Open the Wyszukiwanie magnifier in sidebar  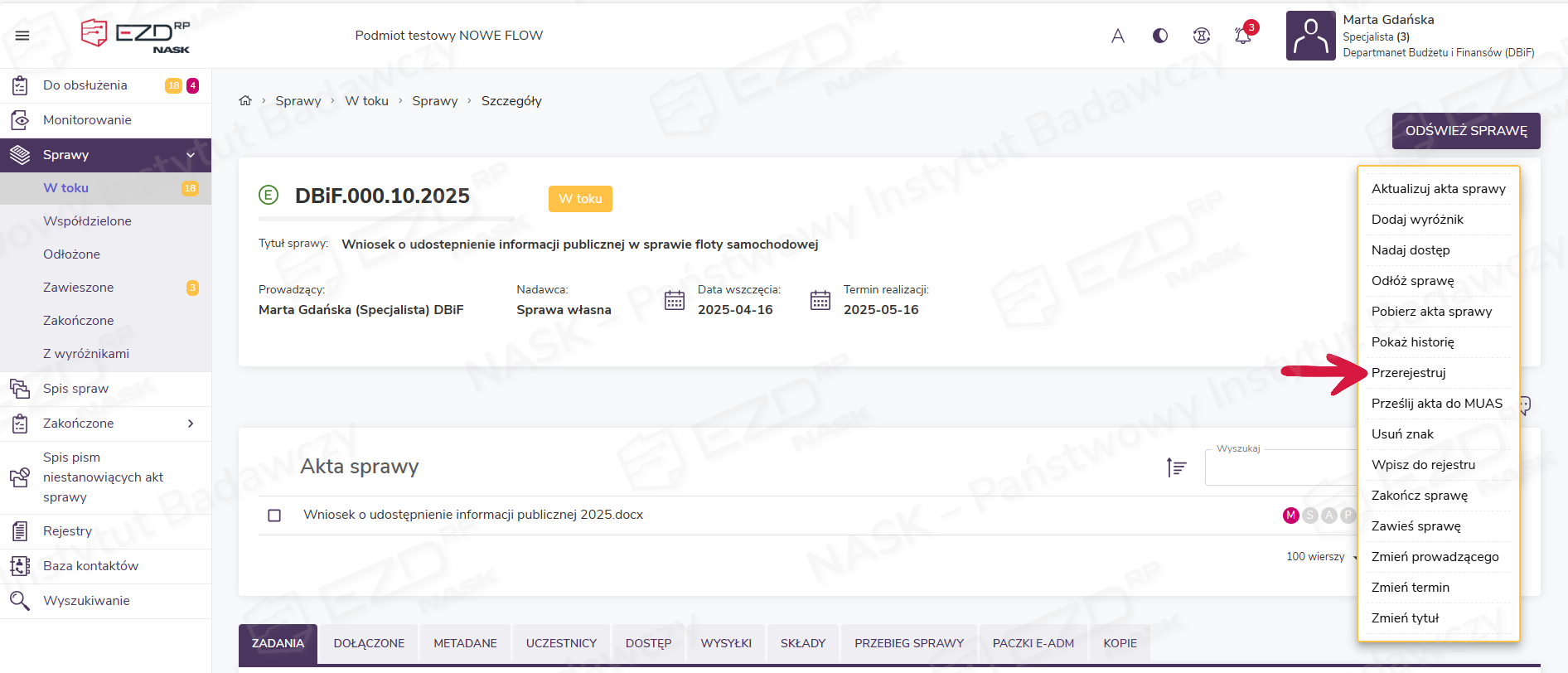pyautogui.click(x=20, y=601)
